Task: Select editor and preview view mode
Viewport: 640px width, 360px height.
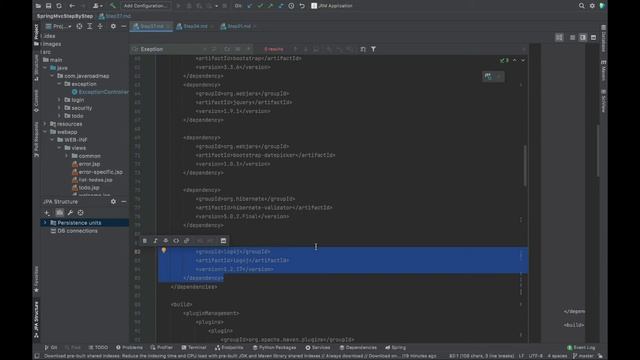Action: click(x=583, y=38)
